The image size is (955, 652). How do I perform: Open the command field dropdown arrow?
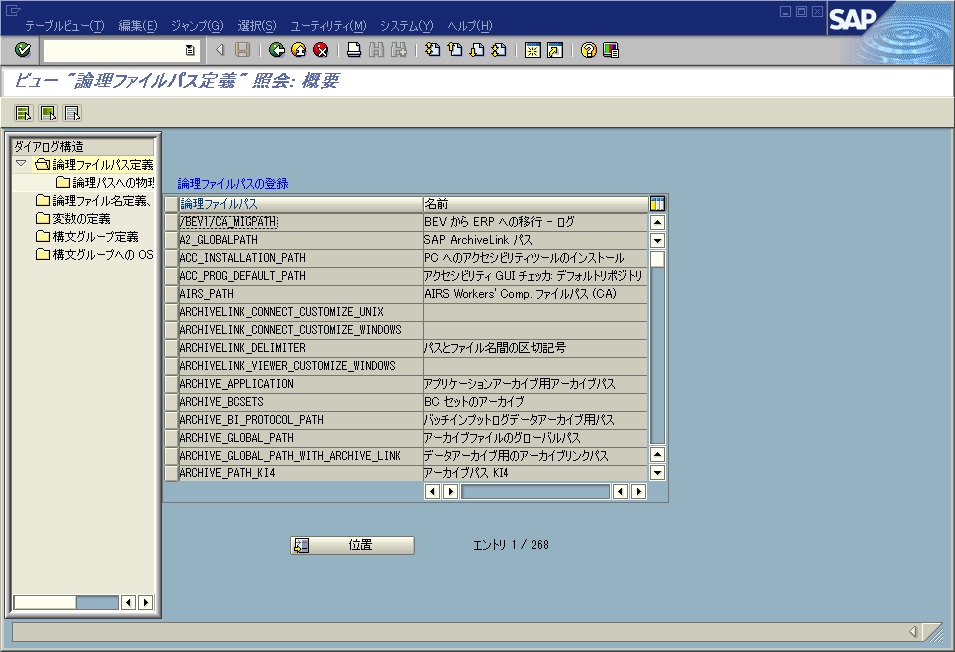point(190,50)
